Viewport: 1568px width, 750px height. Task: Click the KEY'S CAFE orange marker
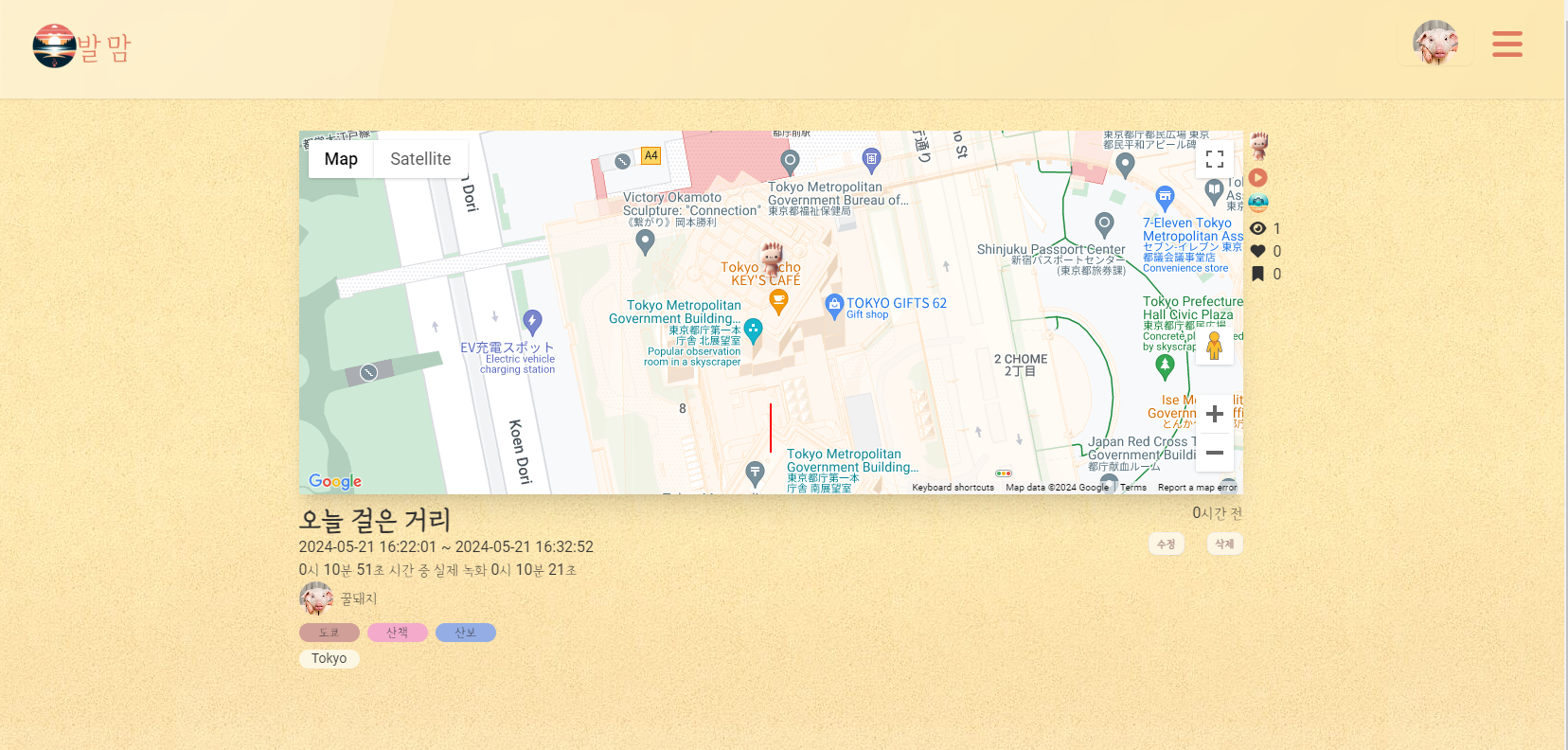click(778, 302)
